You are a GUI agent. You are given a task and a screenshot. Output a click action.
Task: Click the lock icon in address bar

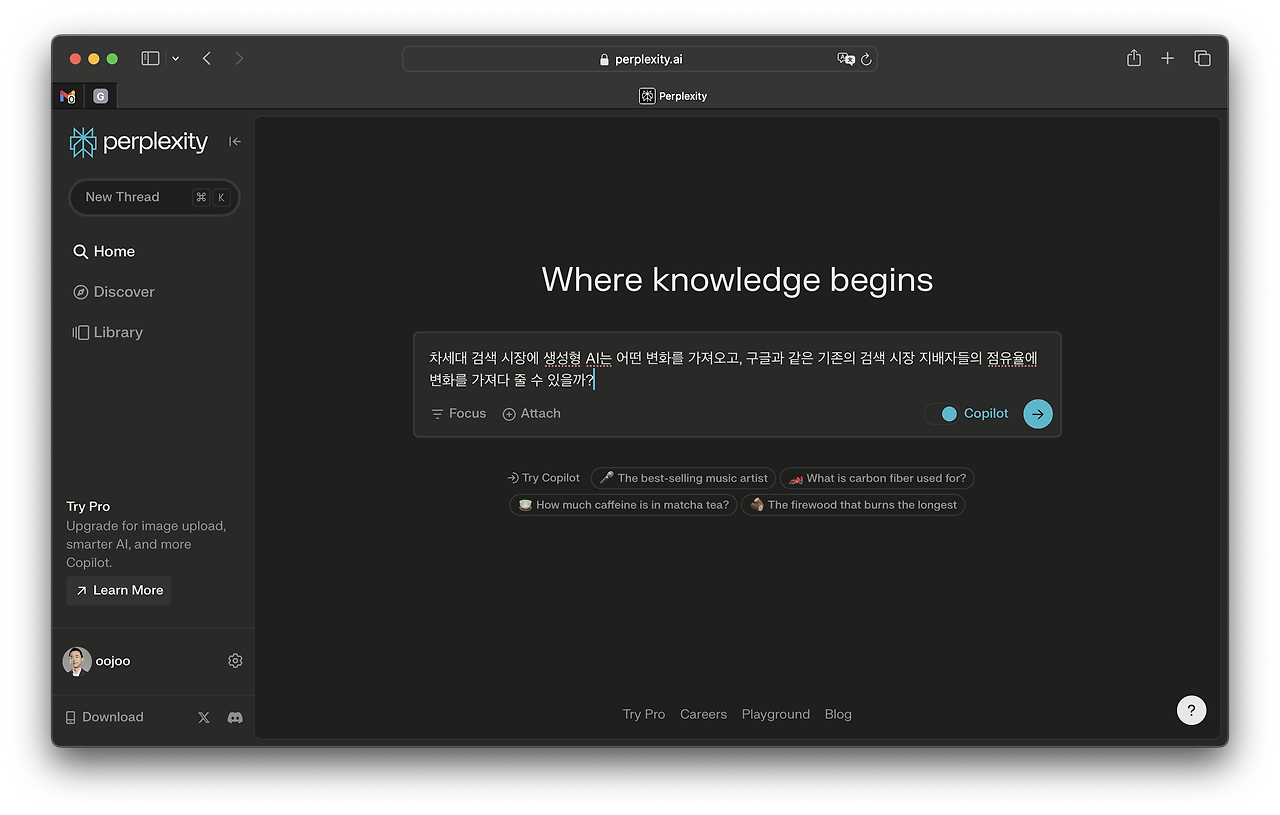point(604,59)
